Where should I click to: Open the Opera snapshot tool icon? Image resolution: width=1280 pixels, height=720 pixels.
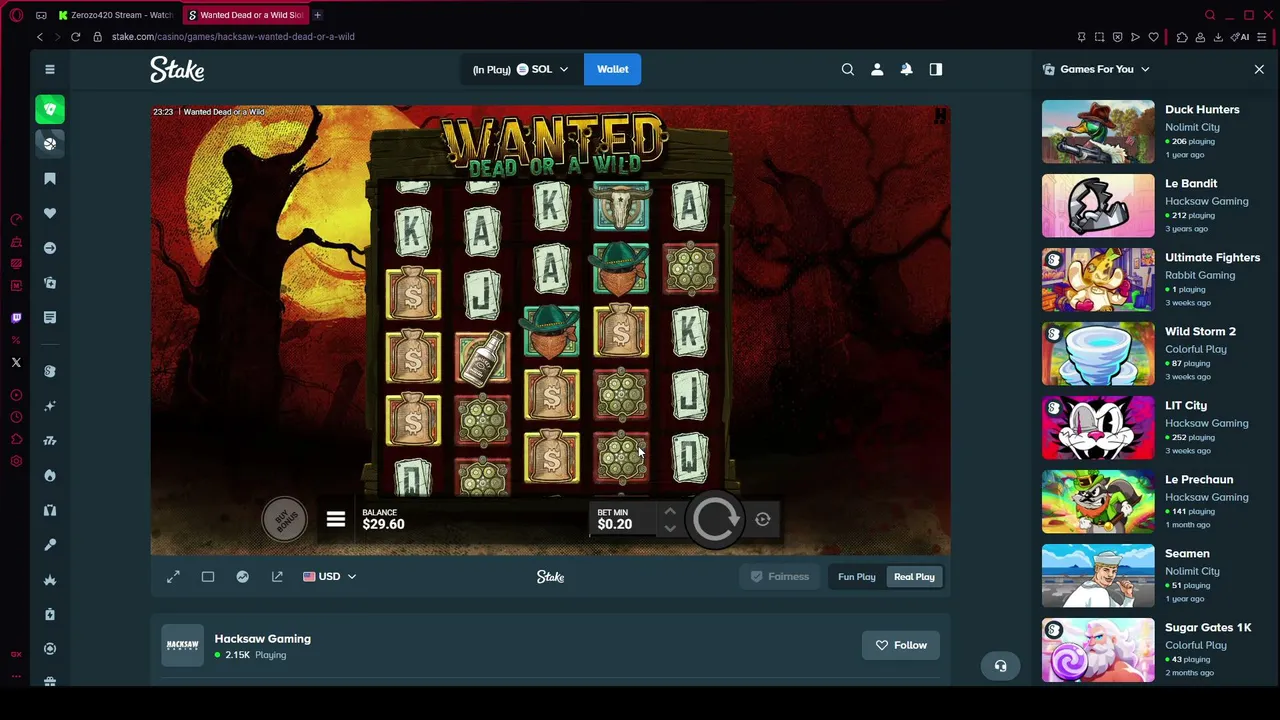1099,37
